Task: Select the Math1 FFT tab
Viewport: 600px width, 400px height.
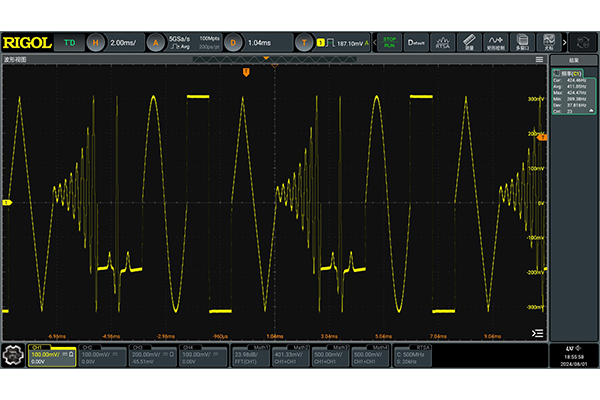Action: pyautogui.click(x=255, y=356)
